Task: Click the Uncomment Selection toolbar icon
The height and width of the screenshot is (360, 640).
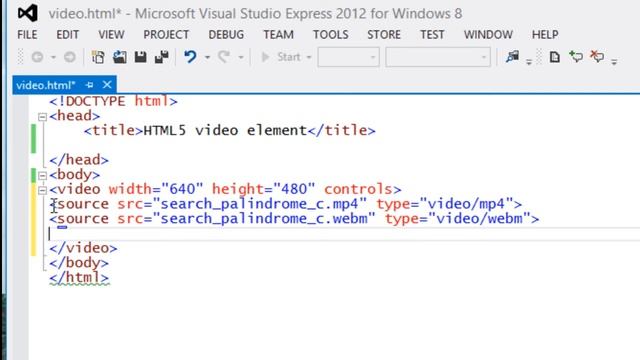Action: [597, 56]
